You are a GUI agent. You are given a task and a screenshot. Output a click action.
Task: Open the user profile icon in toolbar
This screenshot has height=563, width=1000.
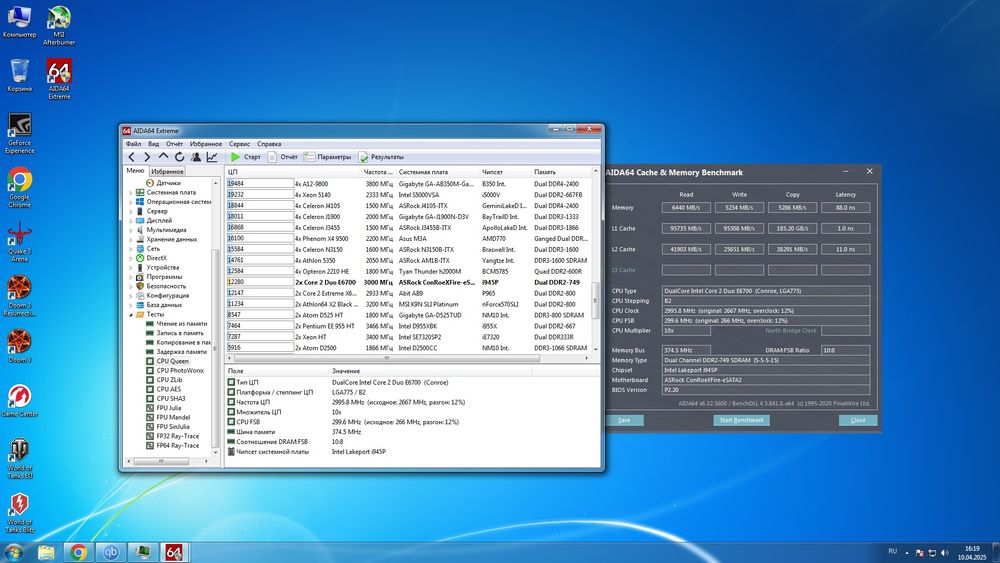point(196,157)
